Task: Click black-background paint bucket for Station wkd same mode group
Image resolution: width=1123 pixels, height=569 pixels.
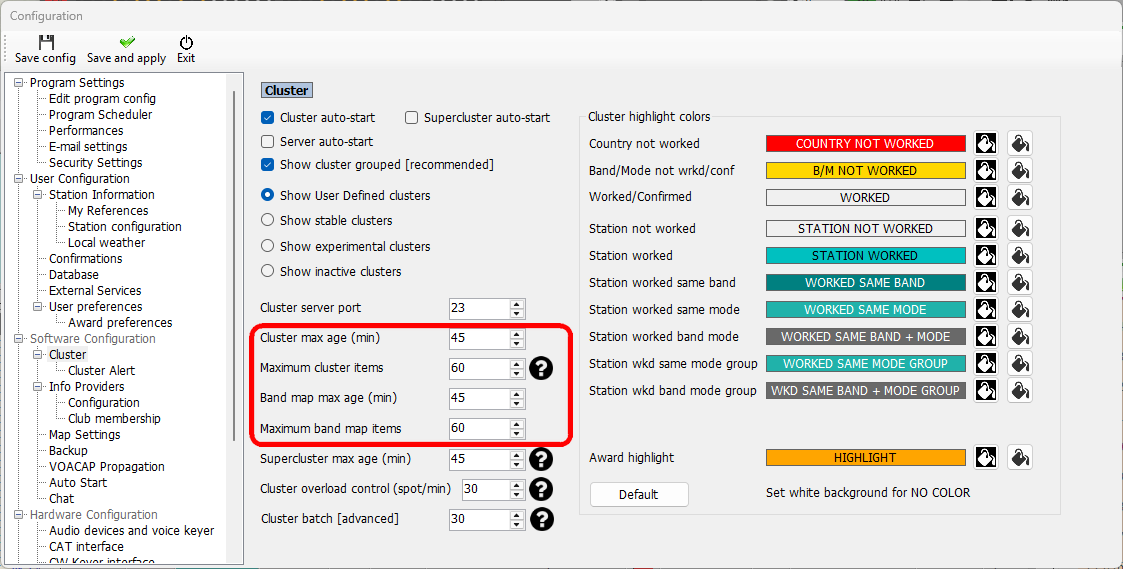Action: 986,363
